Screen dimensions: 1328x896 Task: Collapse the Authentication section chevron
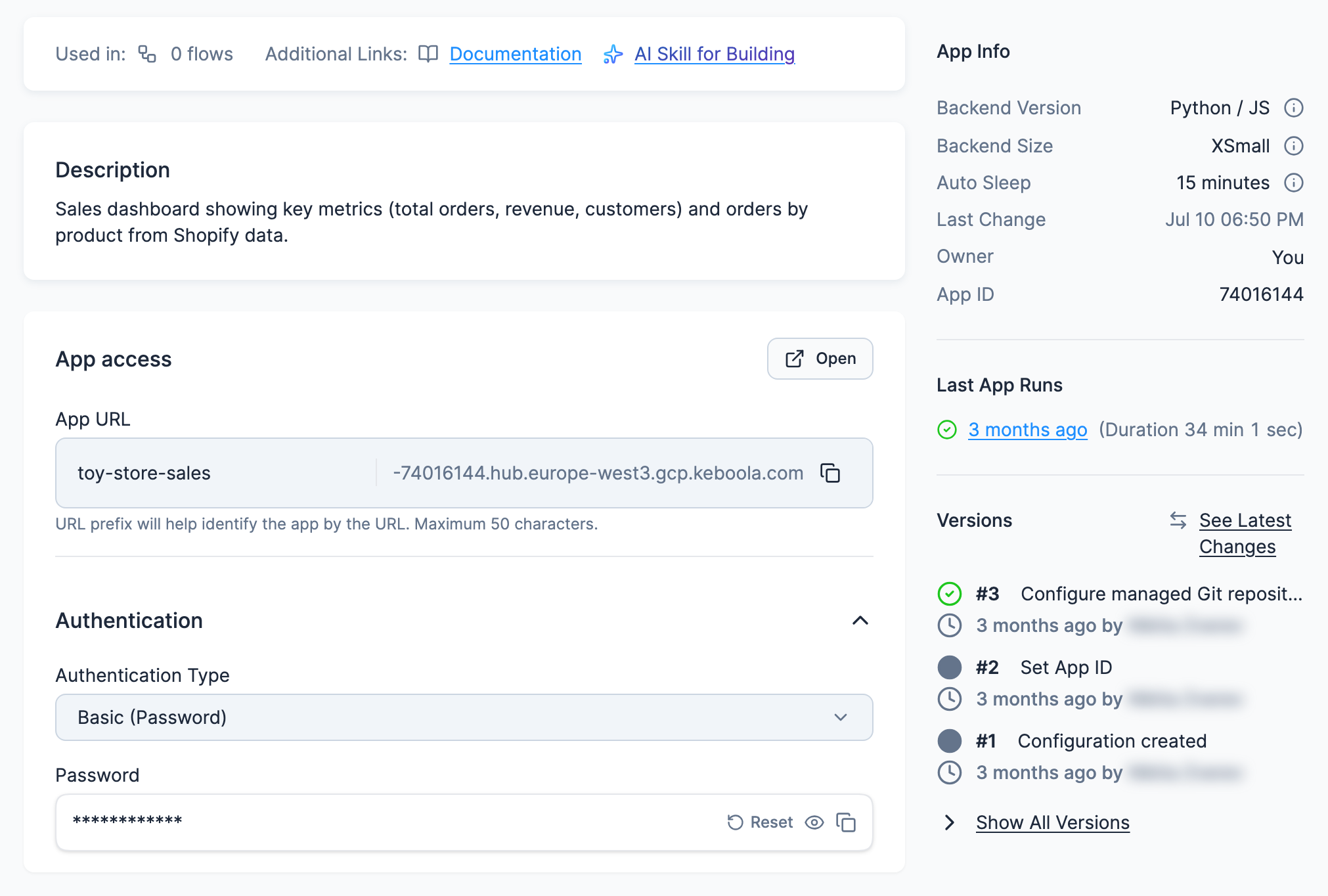(860, 621)
